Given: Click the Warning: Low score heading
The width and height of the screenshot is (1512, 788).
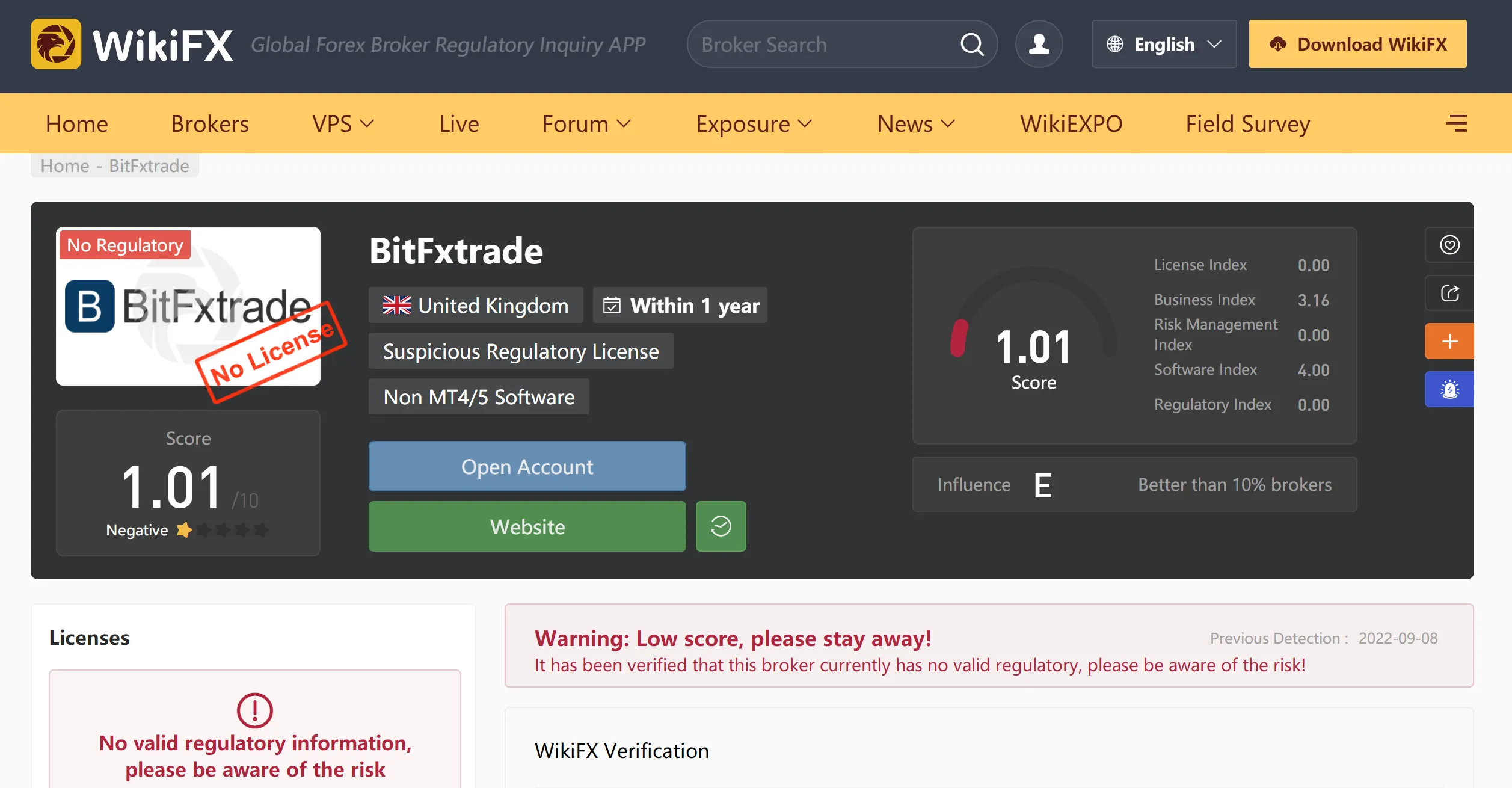Looking at the screenshot, I should coord(733,638).
